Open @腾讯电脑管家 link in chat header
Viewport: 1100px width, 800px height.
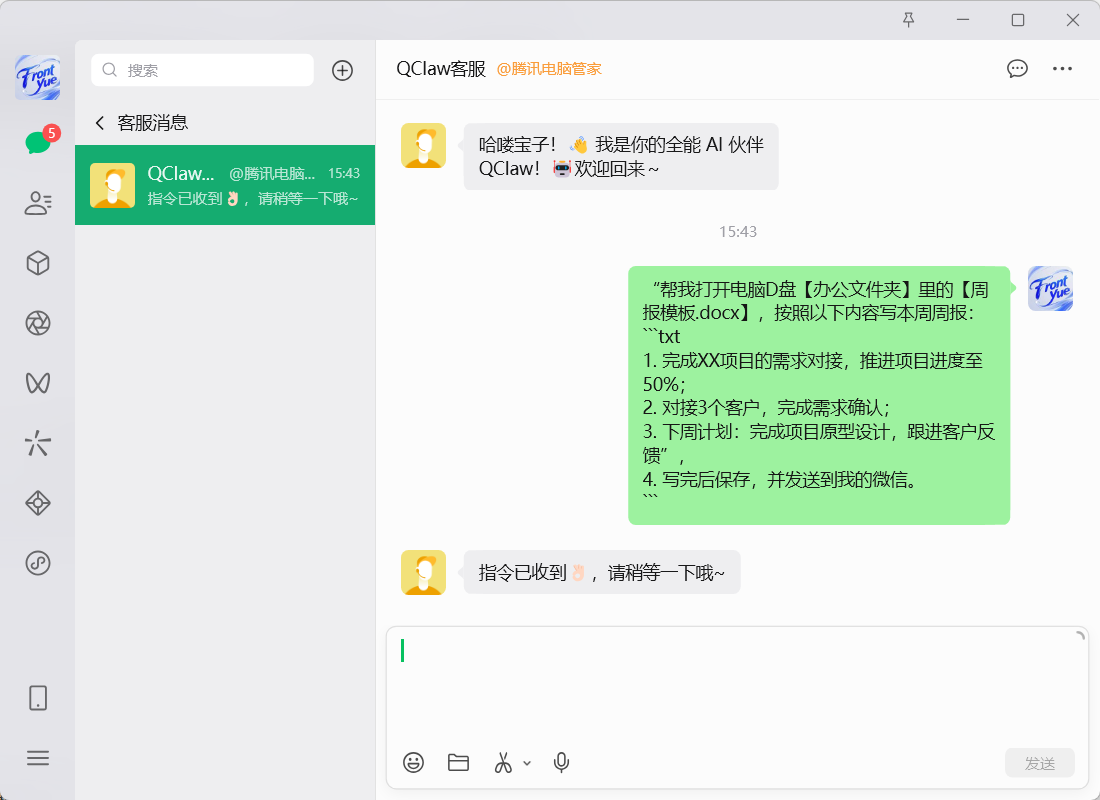point(549,69)
